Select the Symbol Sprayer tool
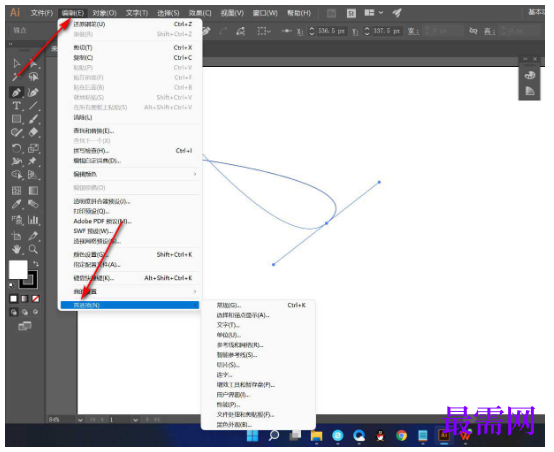 (16, 220)
